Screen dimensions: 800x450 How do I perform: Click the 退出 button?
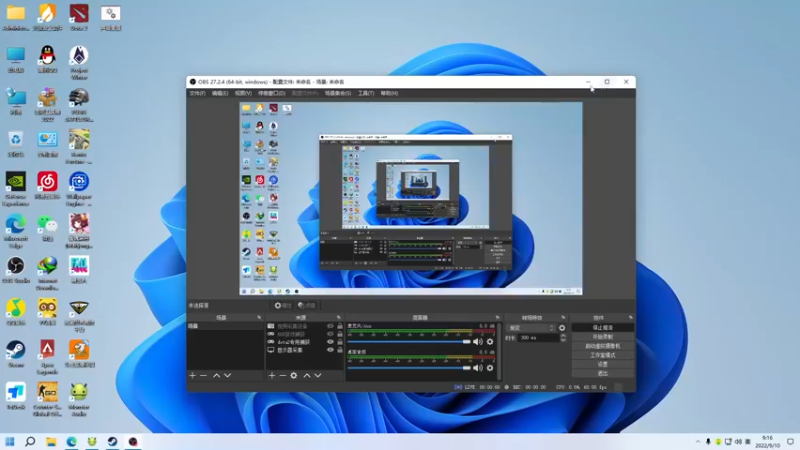coord(603,373)
